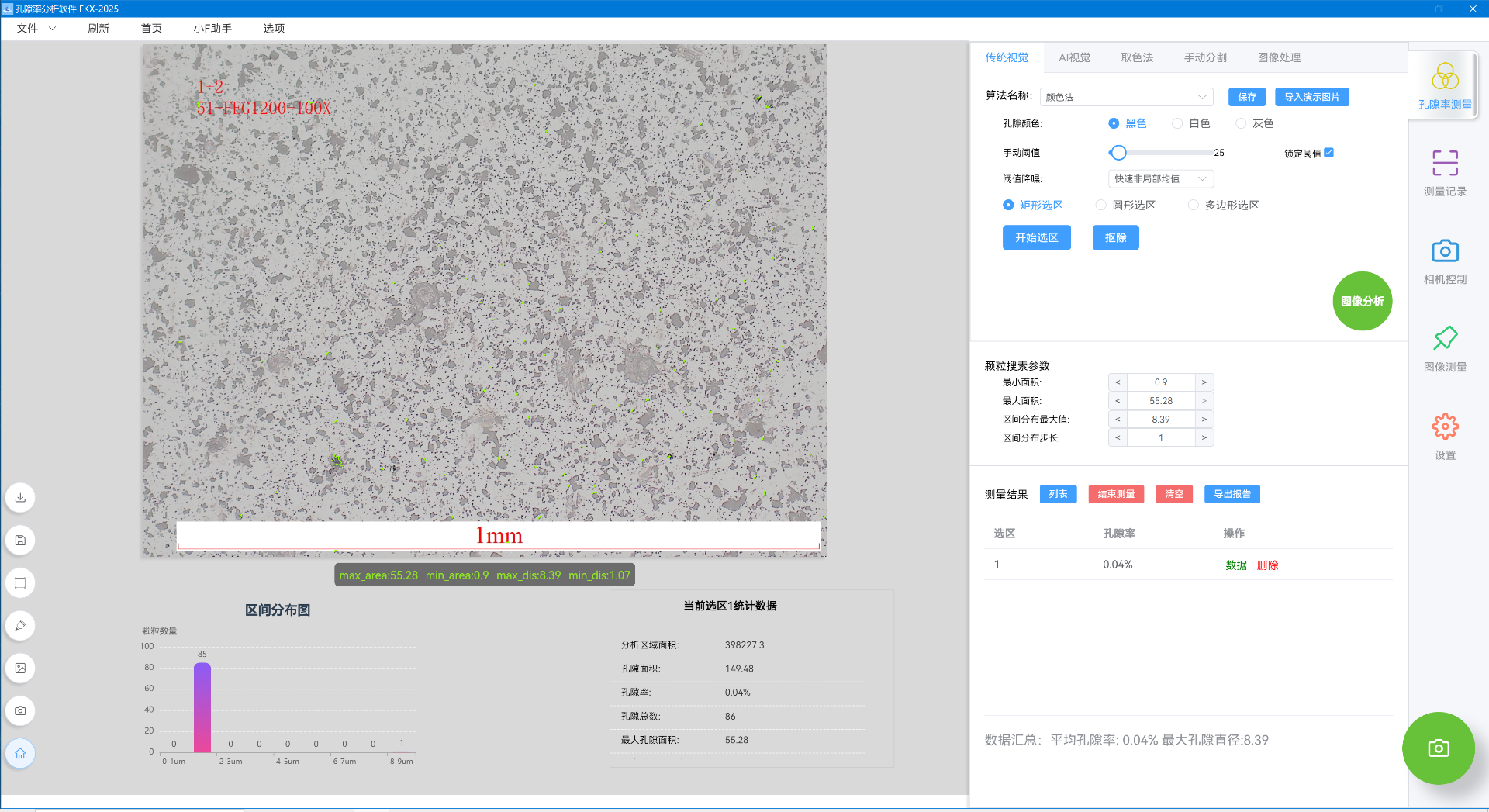Open the 小F助手 menu item
This screenshot has width=1489, height=812.
click(x=212, y=29)
